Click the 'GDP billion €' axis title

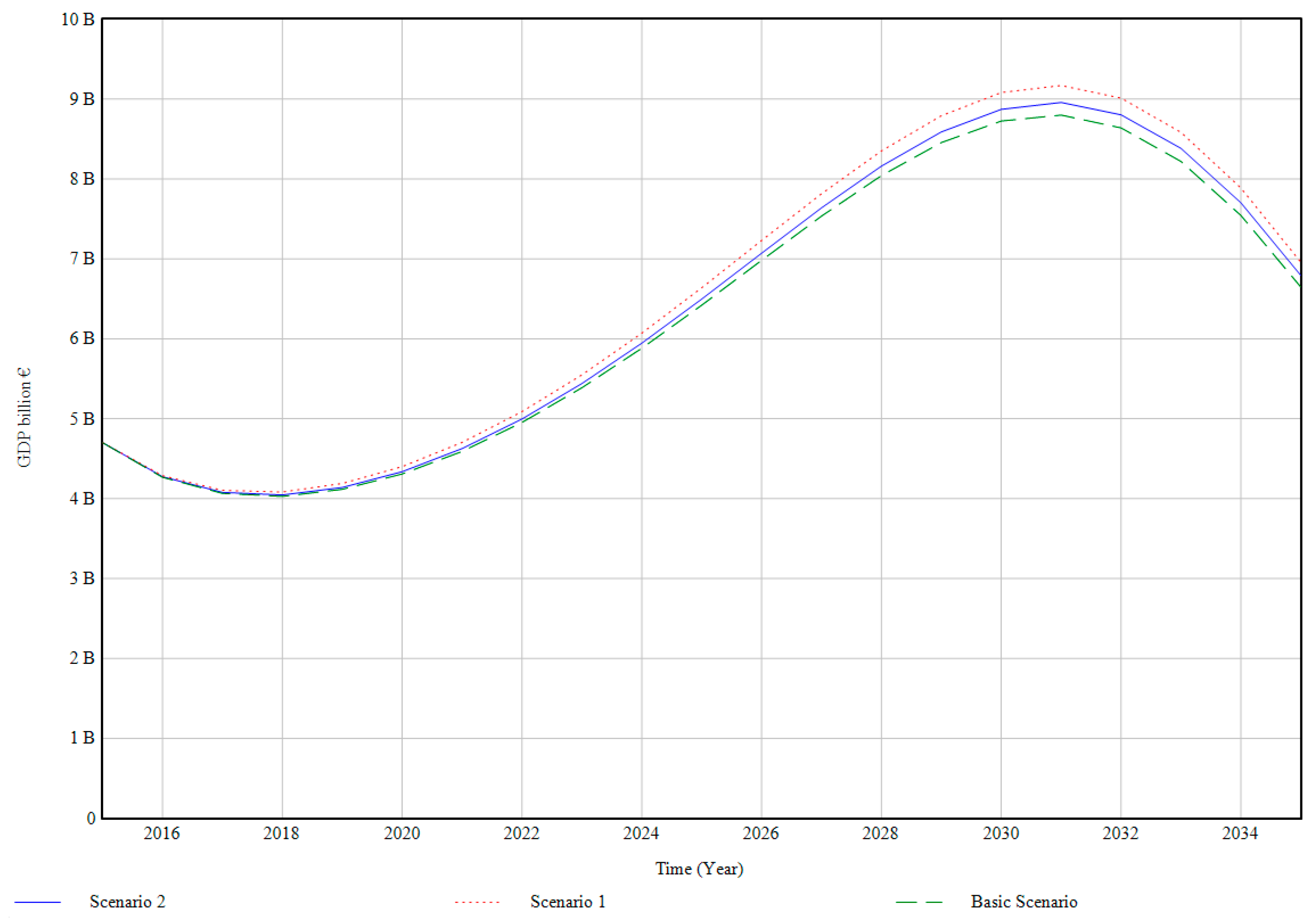pyautogui.click(x=24, y=417)
